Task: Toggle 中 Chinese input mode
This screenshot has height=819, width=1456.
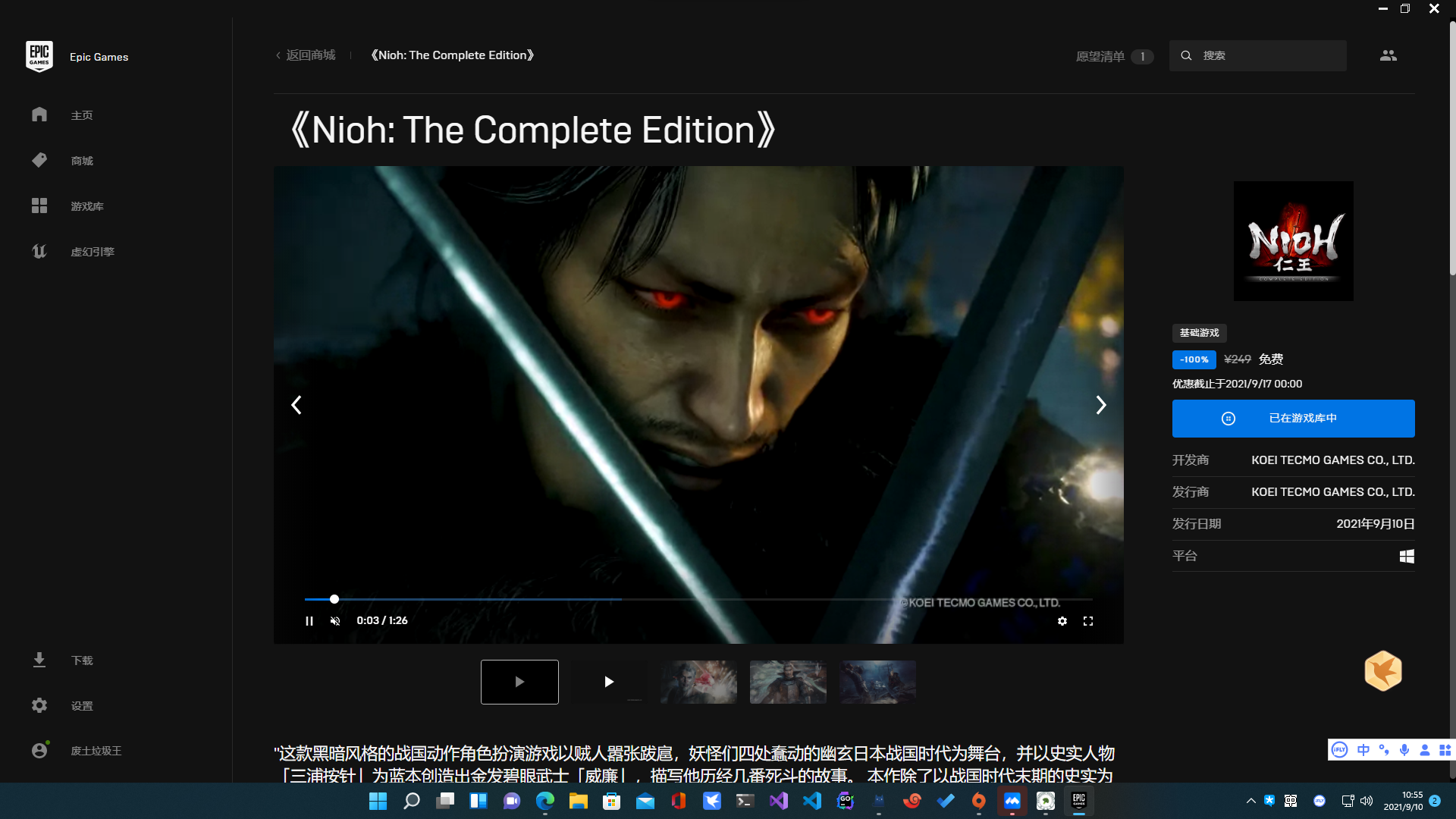Action: (x=1363, y=750)
